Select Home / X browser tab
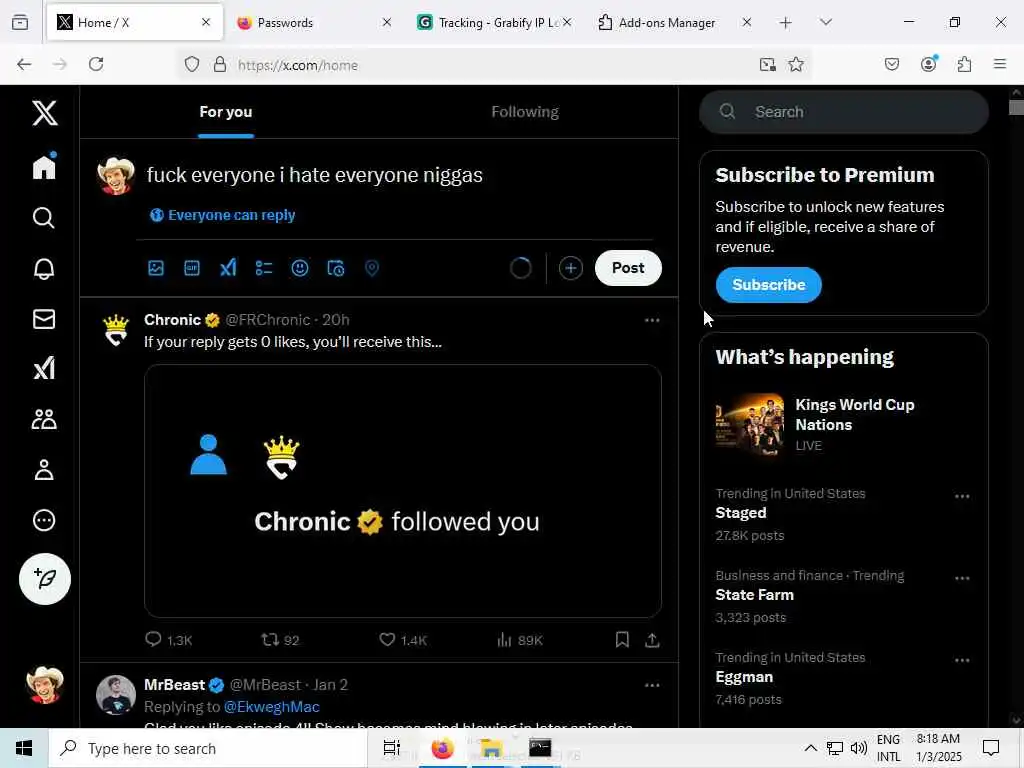The height and width of the screenshot is (768, 1024). pyautogui.click(x=135, y=22)
